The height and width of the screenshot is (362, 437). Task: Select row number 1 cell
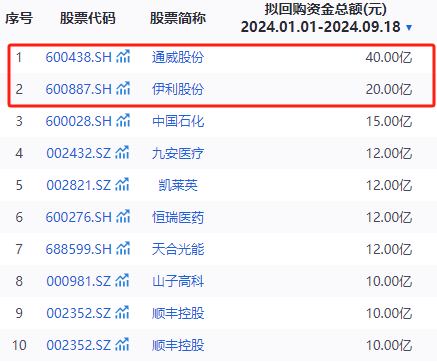(x=19, y=57)
